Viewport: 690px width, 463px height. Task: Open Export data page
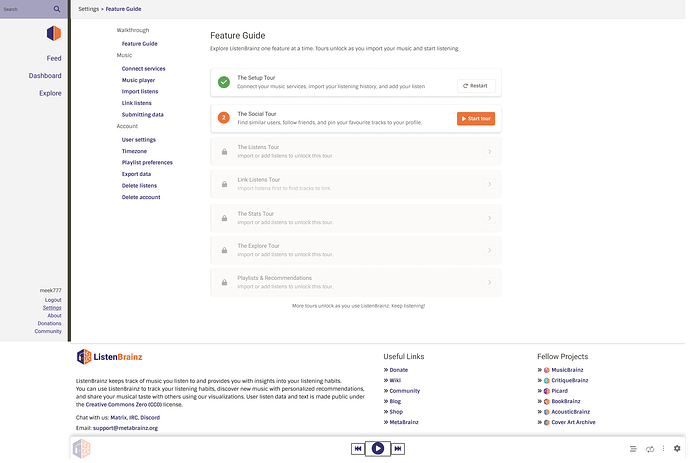[136, 174]
